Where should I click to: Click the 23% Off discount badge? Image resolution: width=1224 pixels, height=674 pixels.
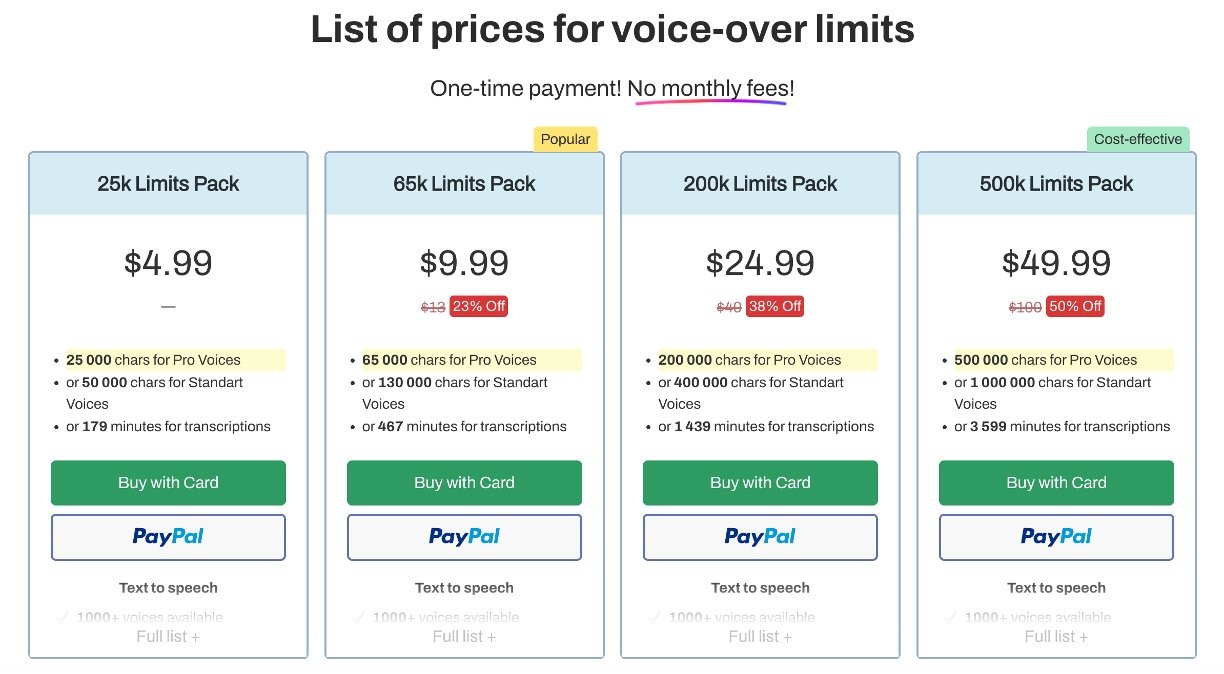coord(479,306)
